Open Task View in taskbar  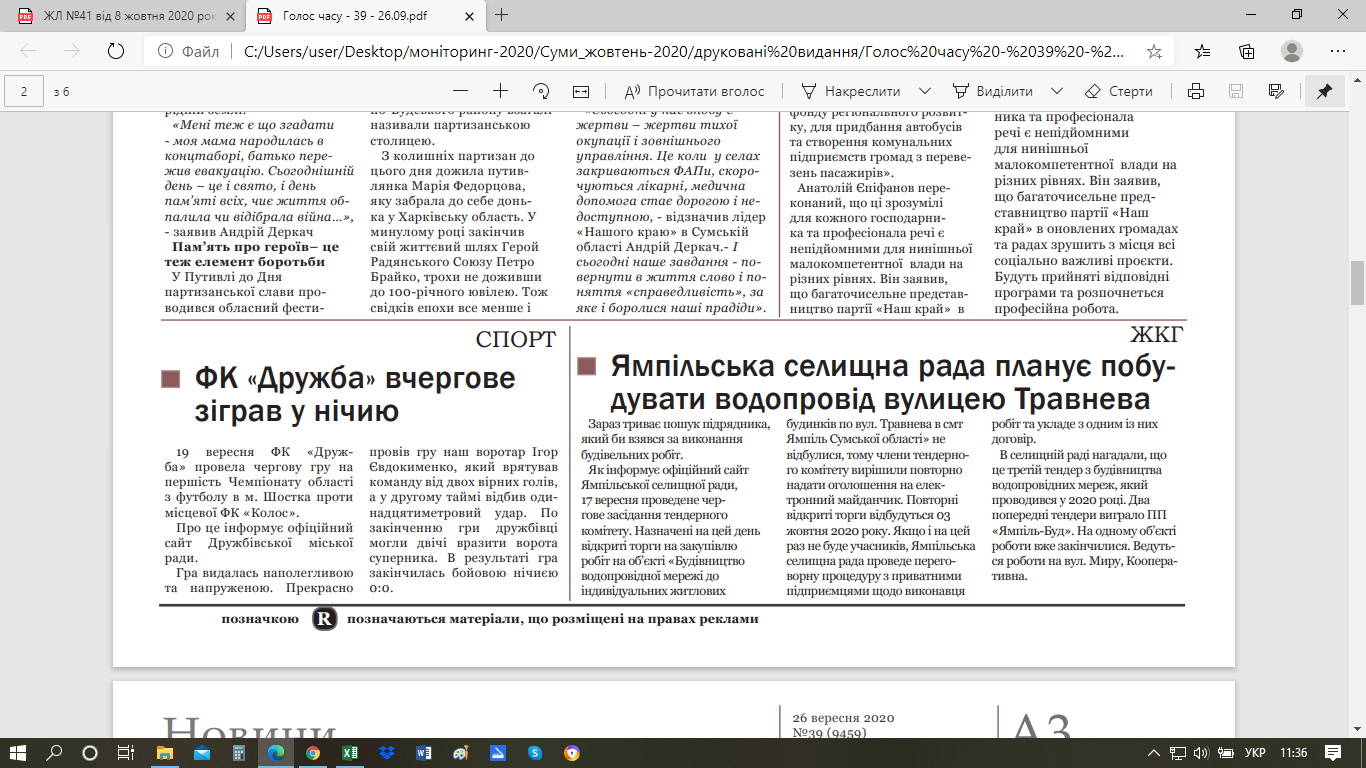click(125, 752)
